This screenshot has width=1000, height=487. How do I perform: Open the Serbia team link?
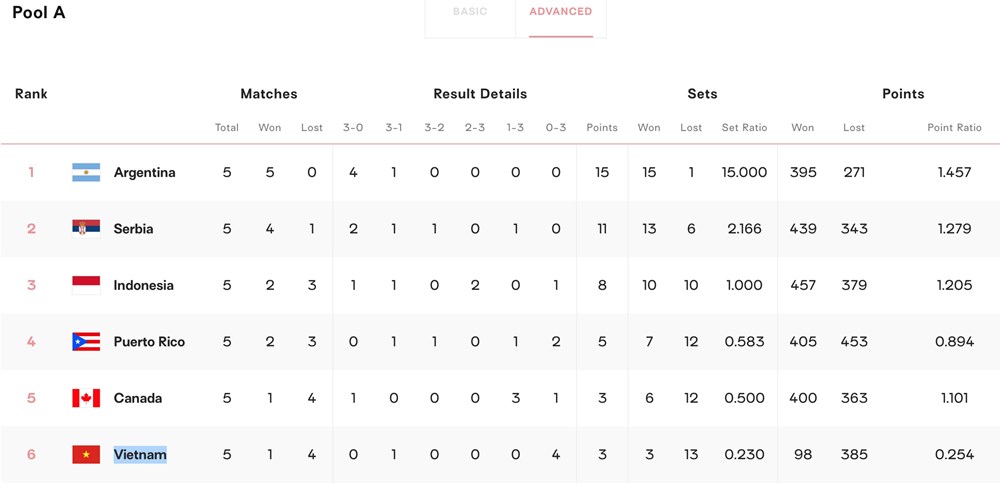click(x=133, y=229)
